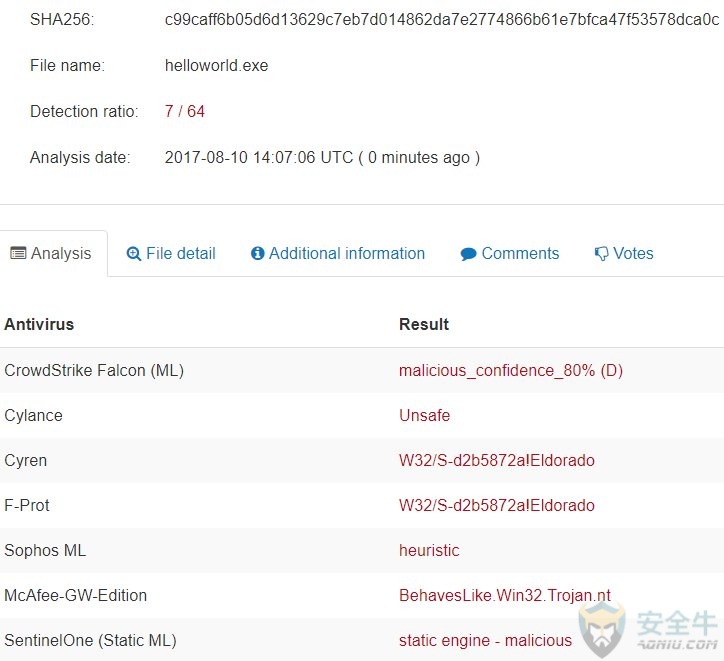Click the heuristic result for Sophos ML
The width and height of the screenshot is (724, 661).
(x=429, y=550)
